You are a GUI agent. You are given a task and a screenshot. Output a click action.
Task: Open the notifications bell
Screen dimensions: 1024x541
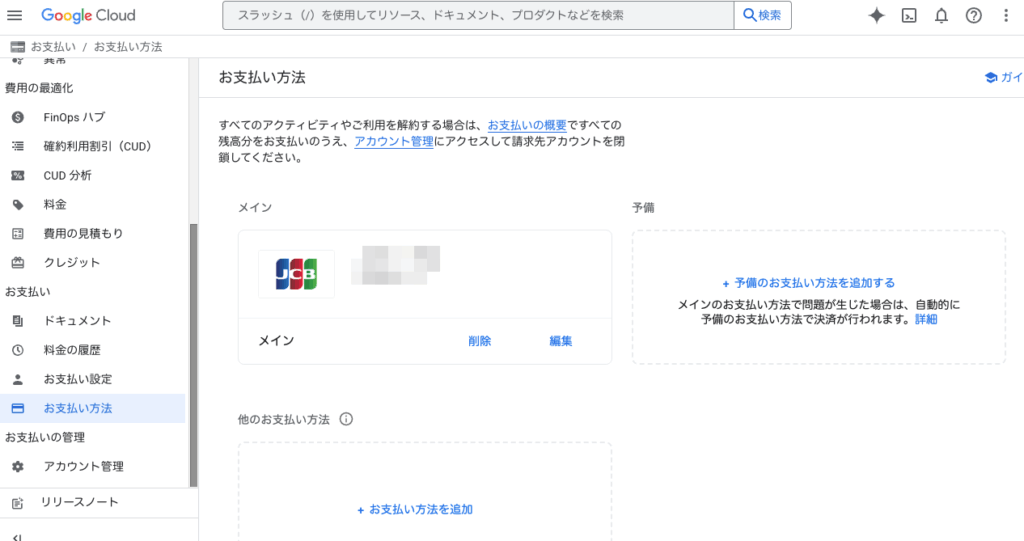(941, 16)
